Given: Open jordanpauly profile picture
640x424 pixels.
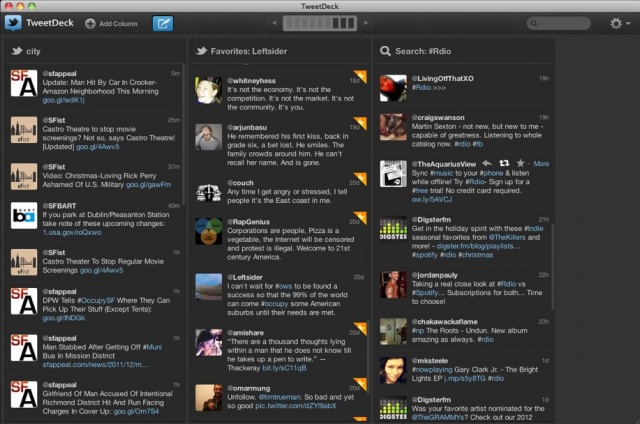Looking at the screenshot, I should 393,284.
